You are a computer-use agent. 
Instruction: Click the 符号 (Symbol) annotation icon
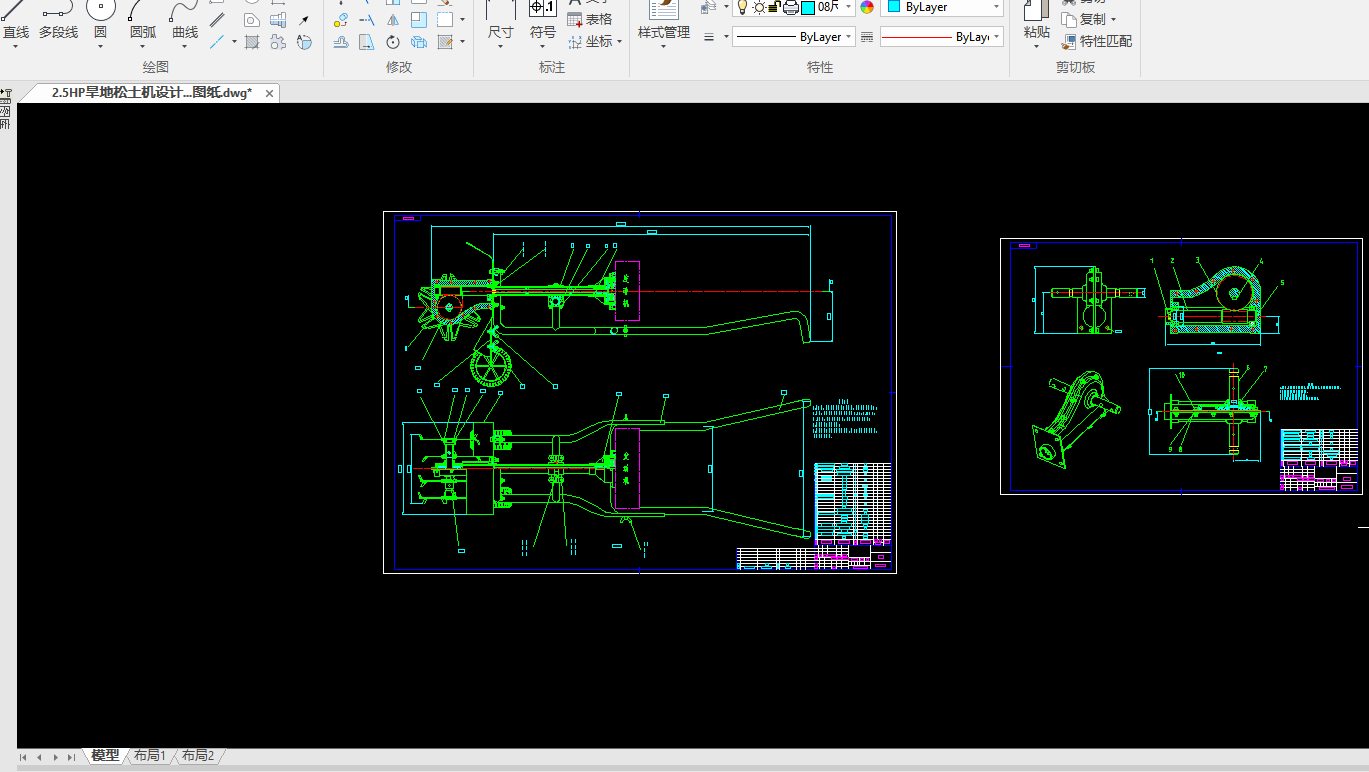pos(543,20)
